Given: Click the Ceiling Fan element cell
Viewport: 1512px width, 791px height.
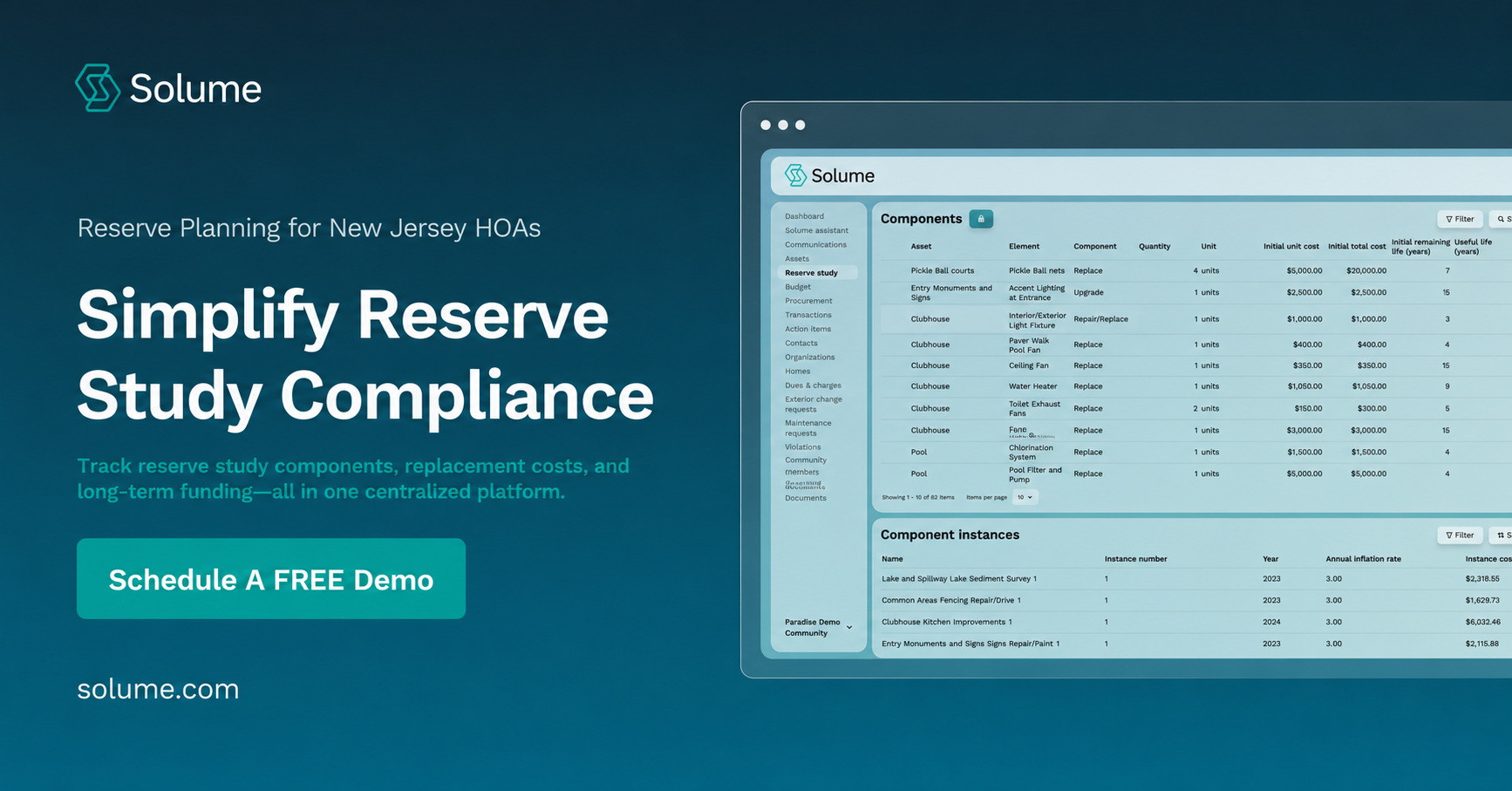Looking at the screenshot, I should pyautogui.click(x=1029, y=365).
